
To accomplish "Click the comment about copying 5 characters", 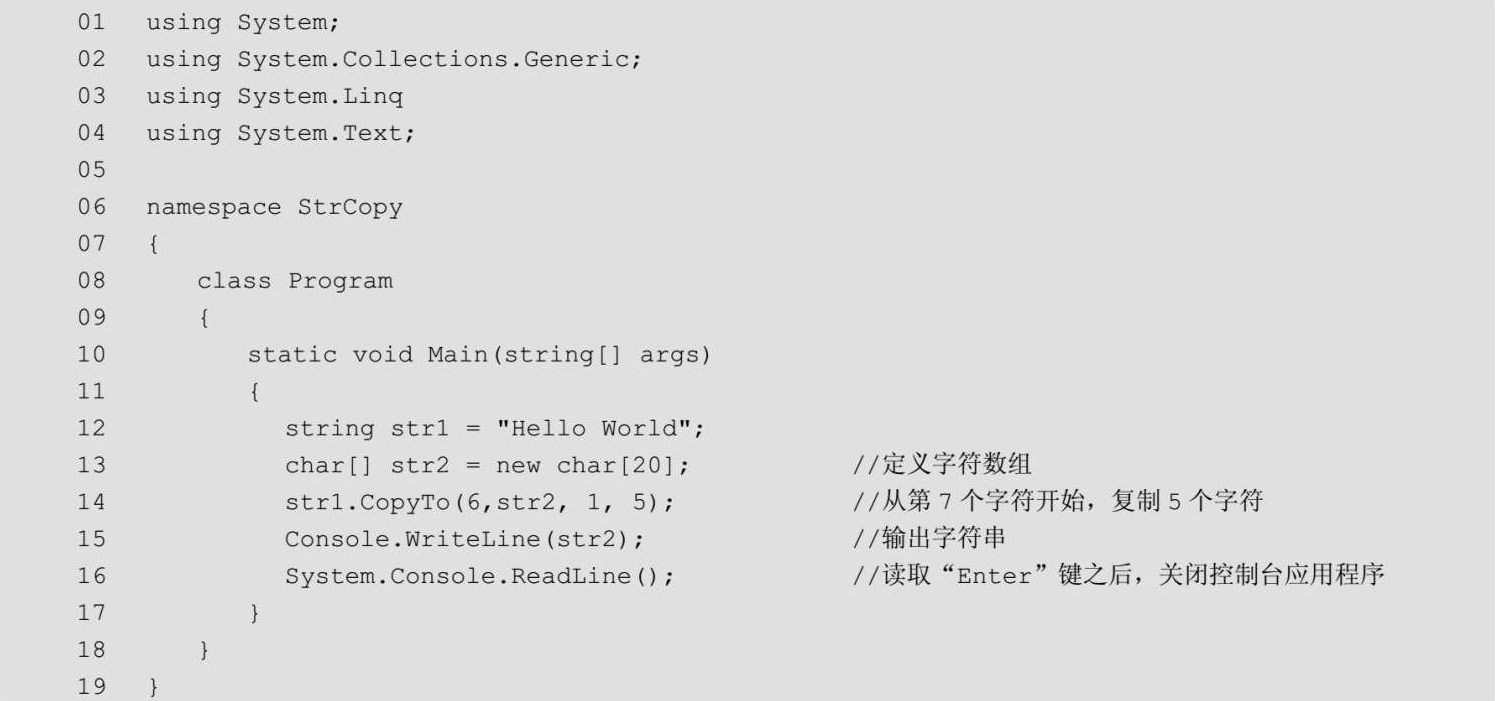I will (1057, 502).
